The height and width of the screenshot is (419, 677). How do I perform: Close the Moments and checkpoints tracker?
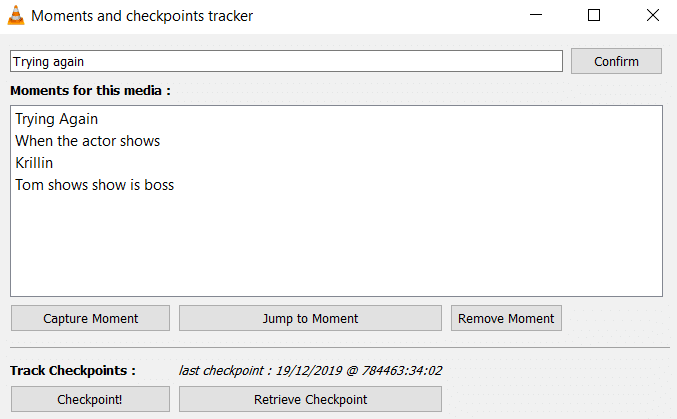[652, 15]
